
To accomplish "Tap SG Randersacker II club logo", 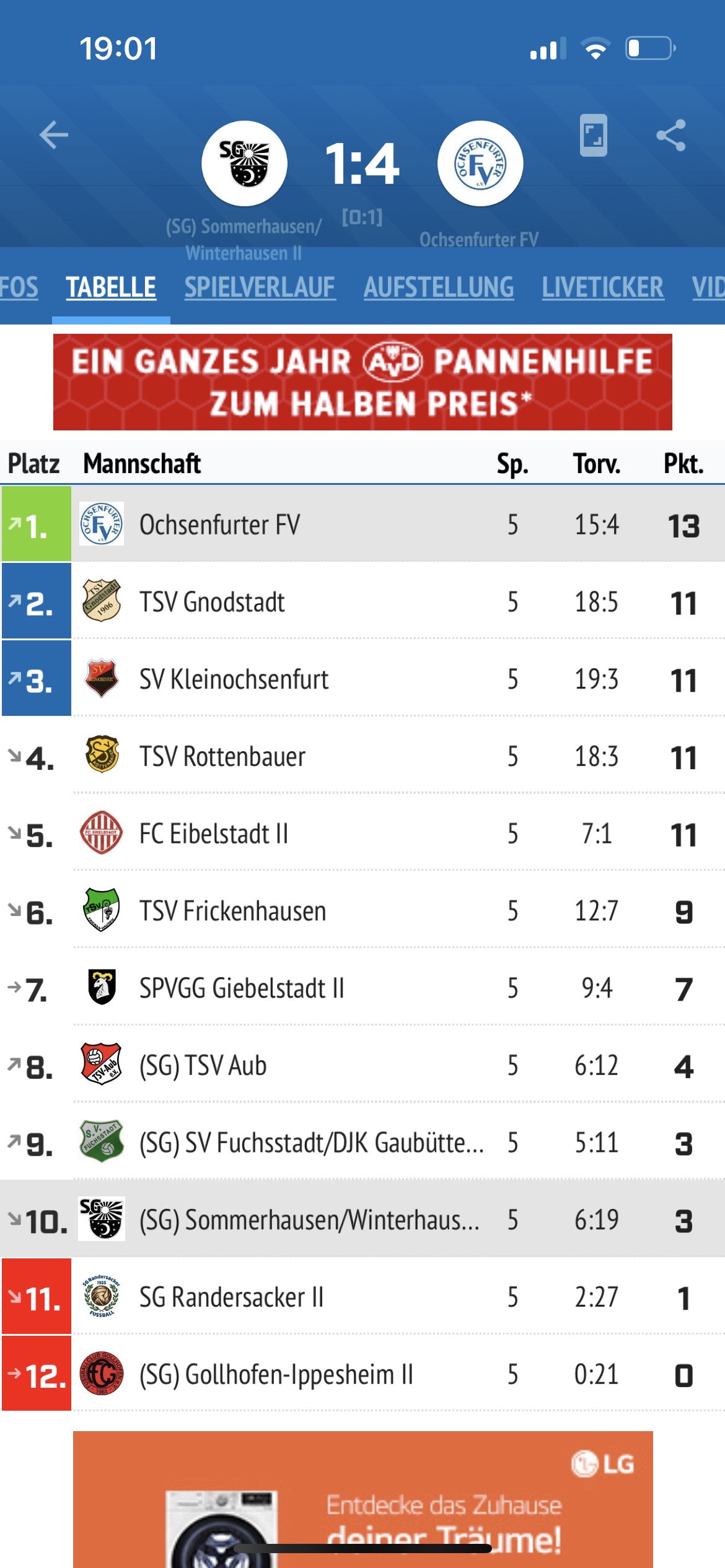I will pos(102,1296).
